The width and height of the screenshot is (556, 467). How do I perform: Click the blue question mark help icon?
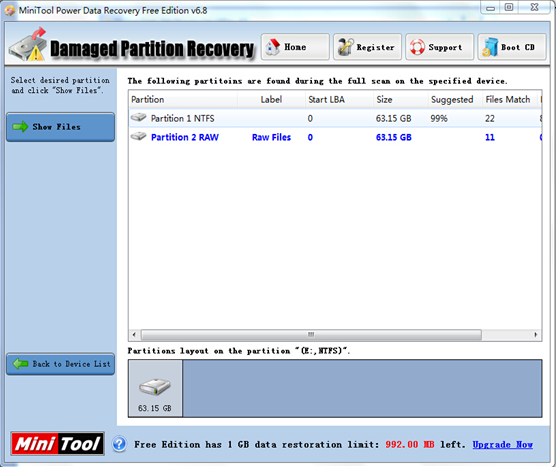(x=119, y=444)
